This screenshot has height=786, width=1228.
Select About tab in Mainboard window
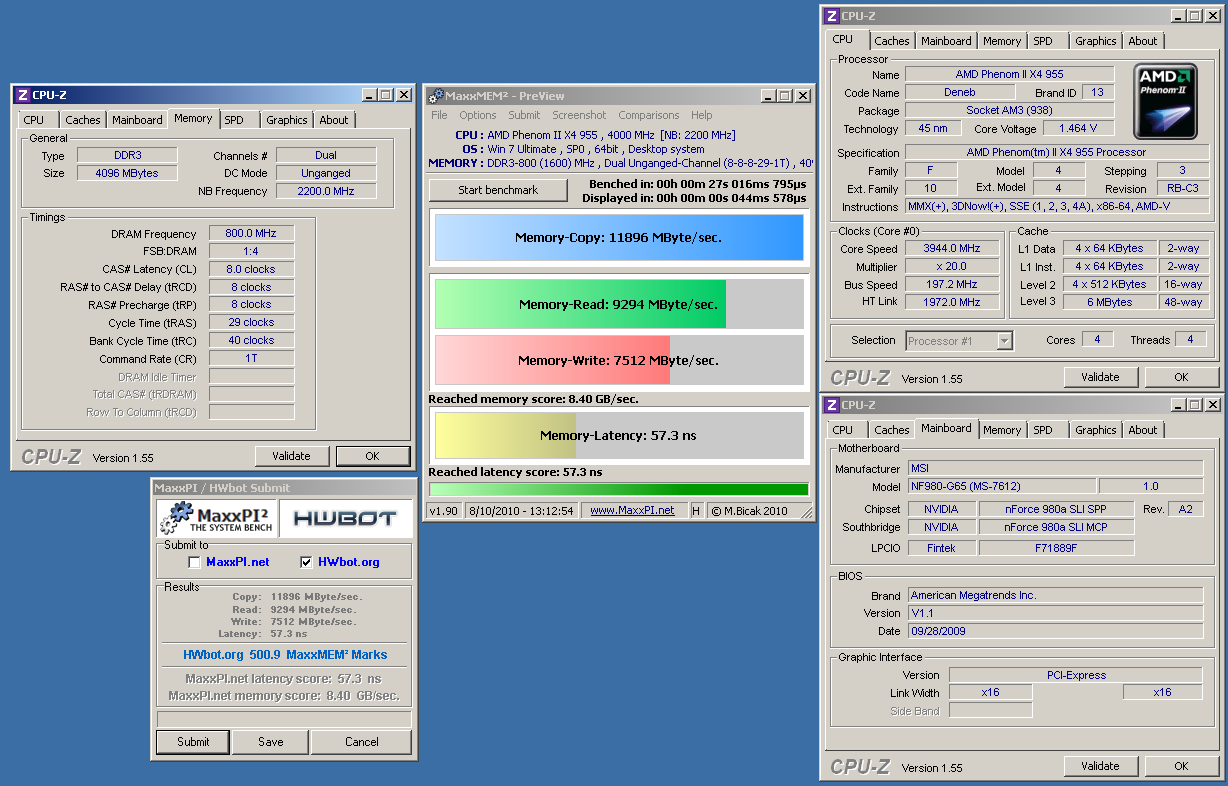(1143, 430)
